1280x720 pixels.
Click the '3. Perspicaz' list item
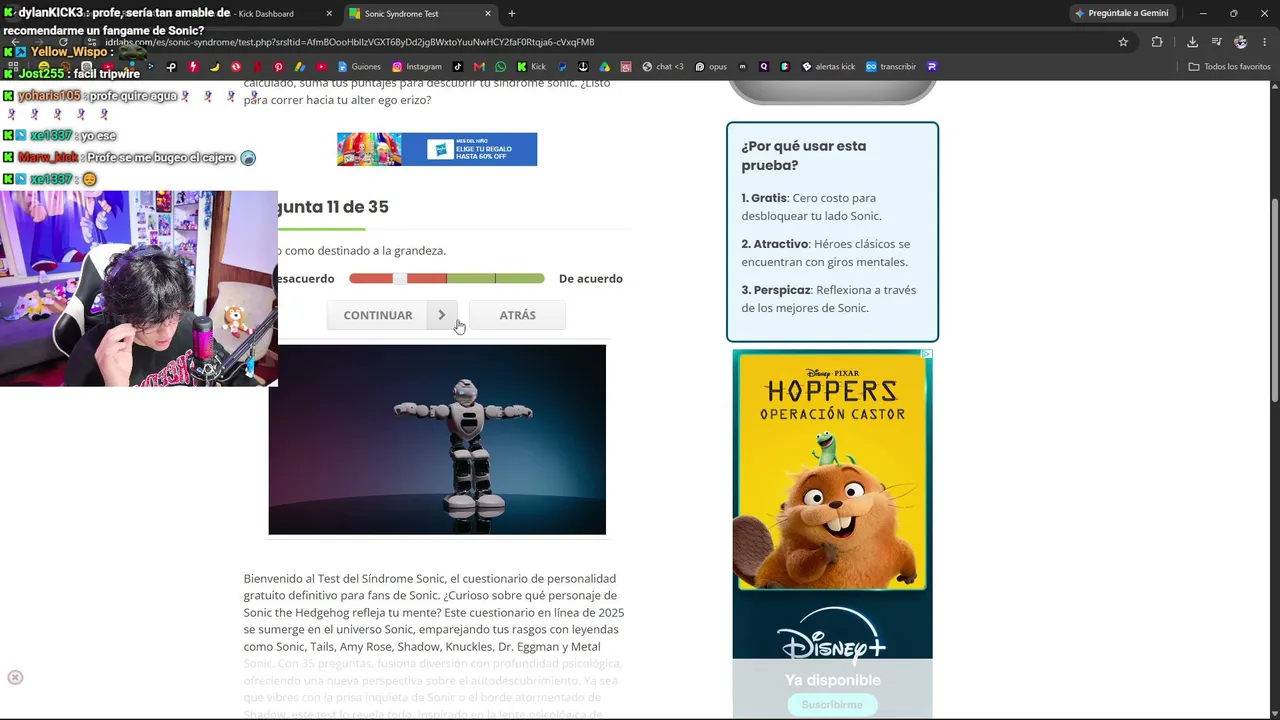(828, 299)
